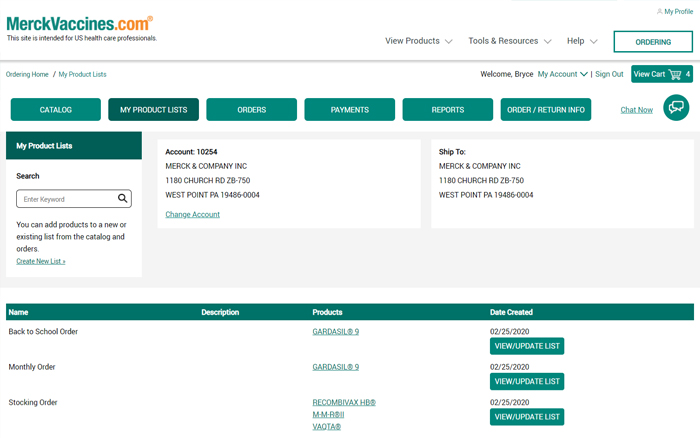This screenshot has height=438, width=700.
Task: Open GARDASIL 9 in Monthly Order row
Action: 336,367
